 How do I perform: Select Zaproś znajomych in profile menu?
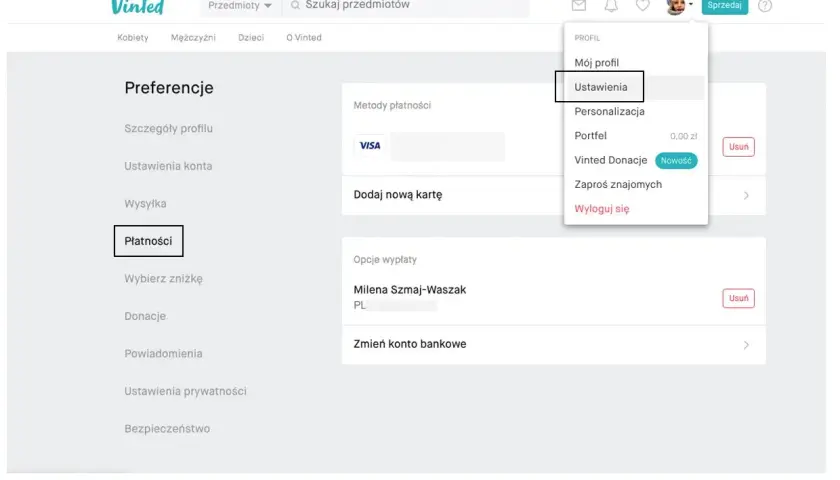(x=618, y=184)
